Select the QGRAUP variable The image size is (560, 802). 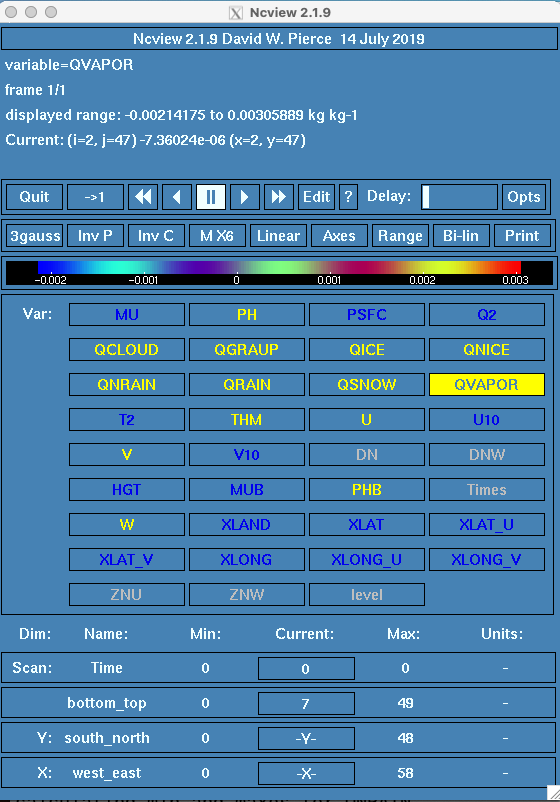coord(247,349)
